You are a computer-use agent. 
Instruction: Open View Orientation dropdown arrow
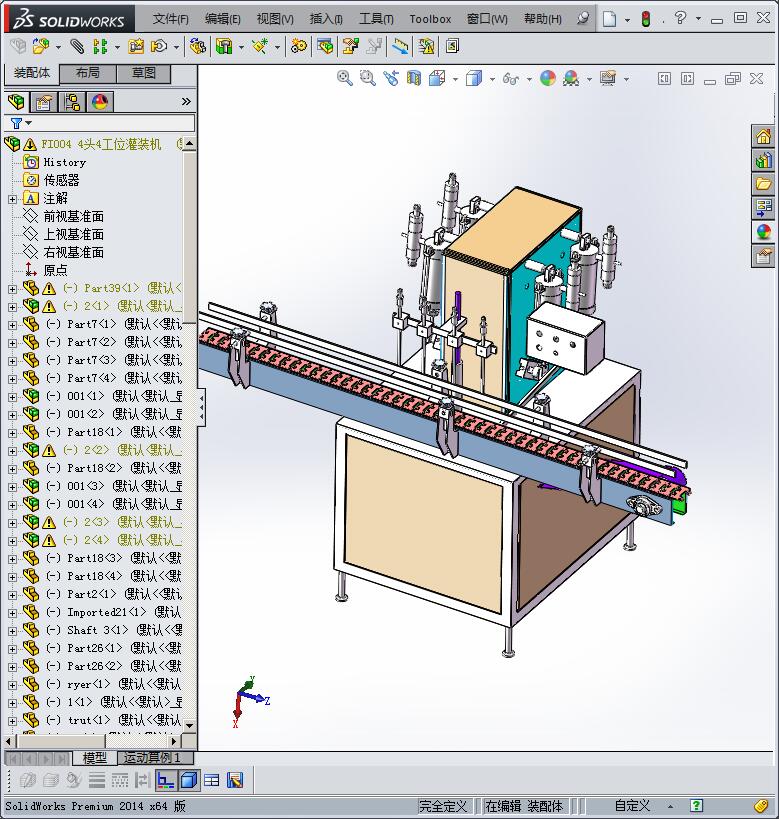tap(455, 79)
